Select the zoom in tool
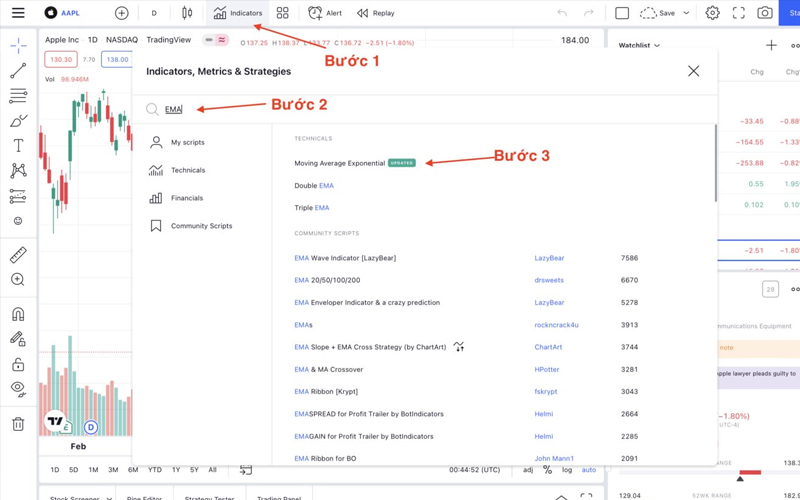 tap(18, 280)
